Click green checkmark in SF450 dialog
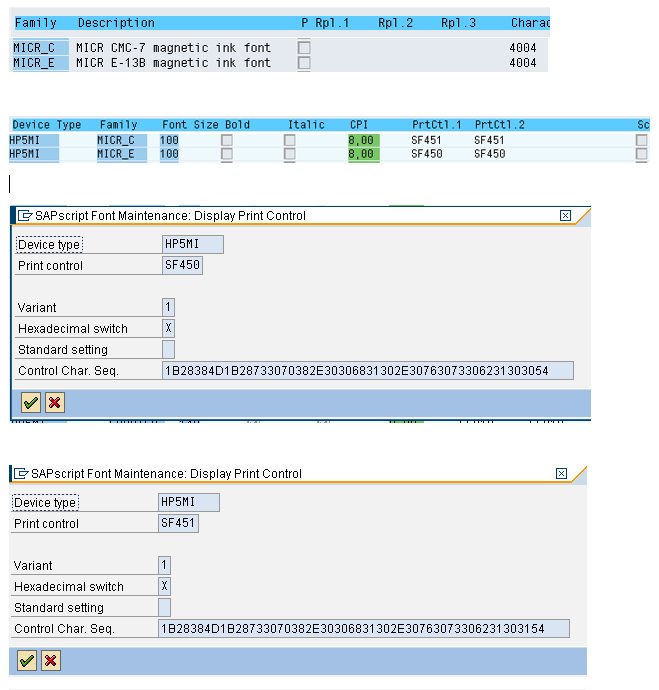The height and width of the screenshot is (690, 659). pos(31,402)
